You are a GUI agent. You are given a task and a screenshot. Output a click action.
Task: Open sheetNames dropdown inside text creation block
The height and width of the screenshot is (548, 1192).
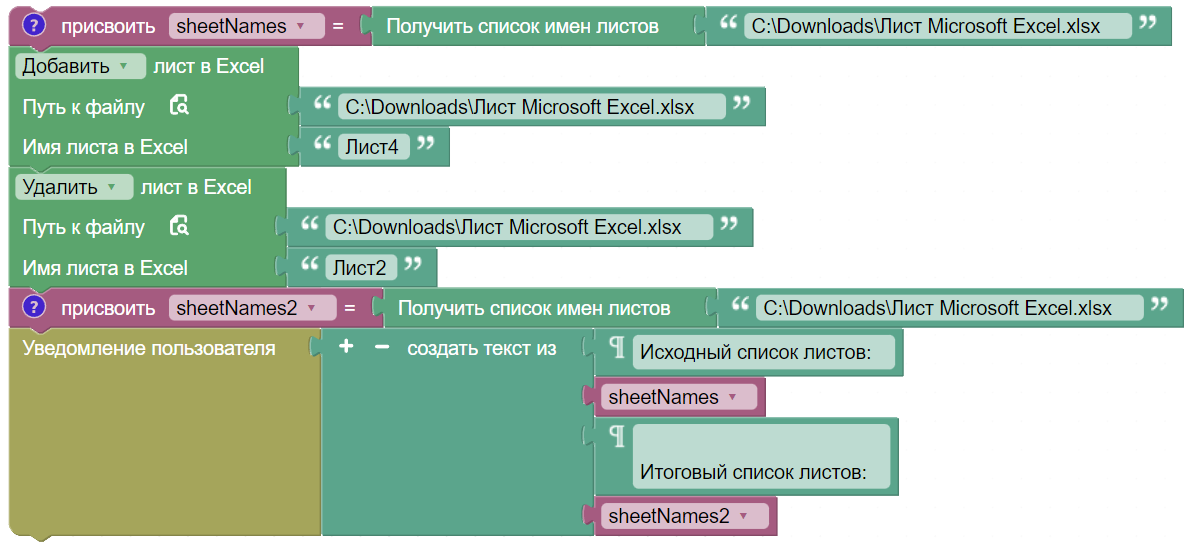coord(679,397)
